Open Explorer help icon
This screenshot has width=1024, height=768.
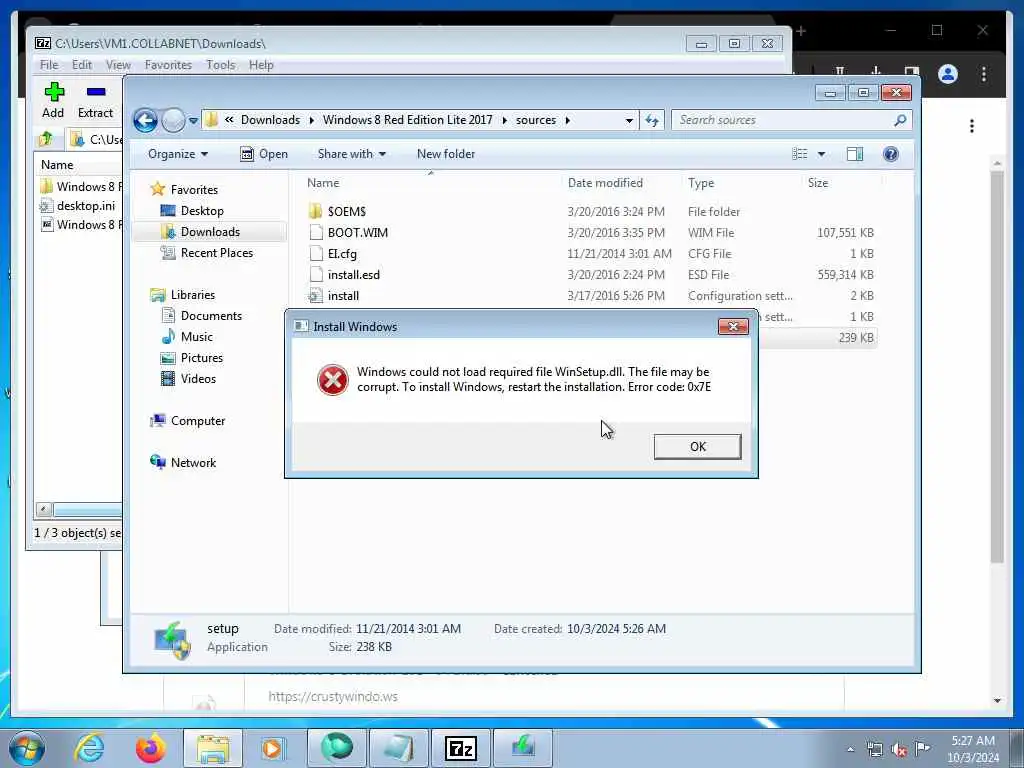890,154
